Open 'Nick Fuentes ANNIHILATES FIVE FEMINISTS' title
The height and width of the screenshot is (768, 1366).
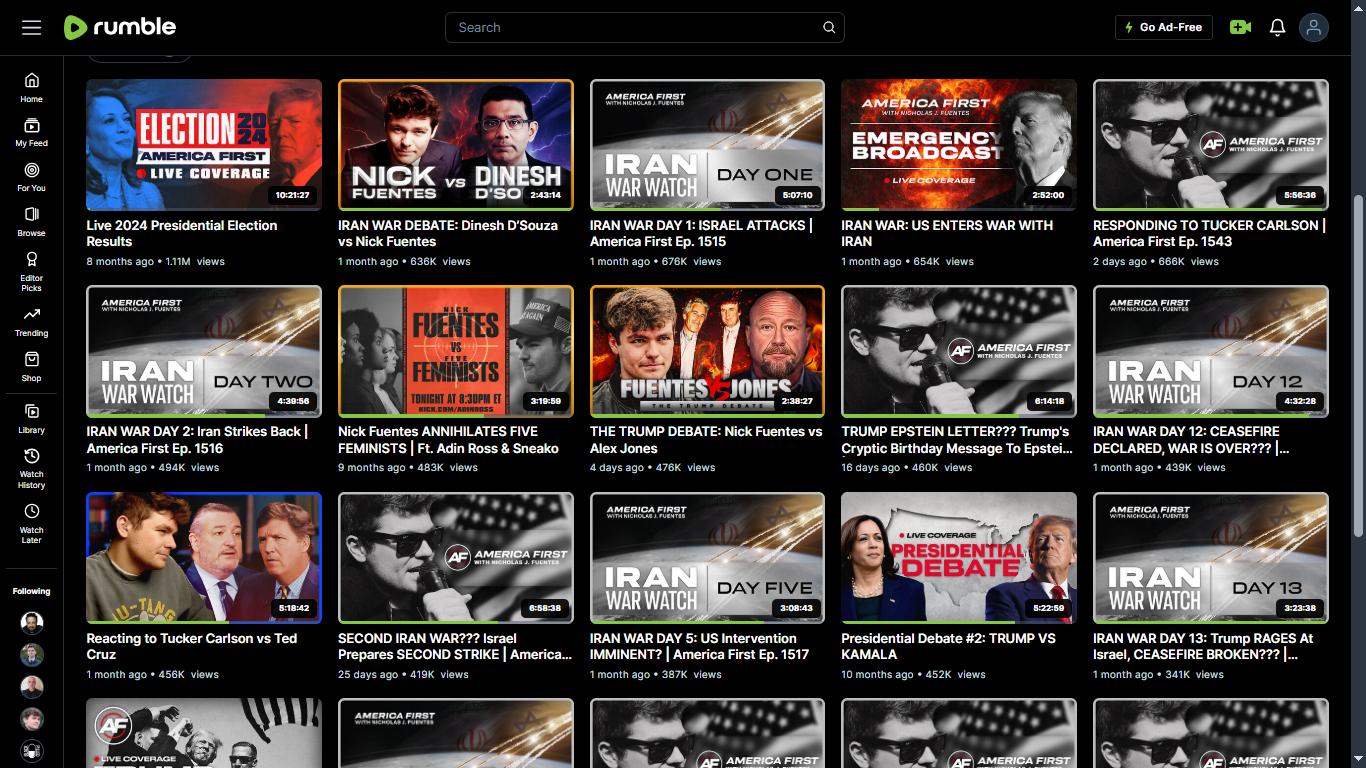point(448,440)
